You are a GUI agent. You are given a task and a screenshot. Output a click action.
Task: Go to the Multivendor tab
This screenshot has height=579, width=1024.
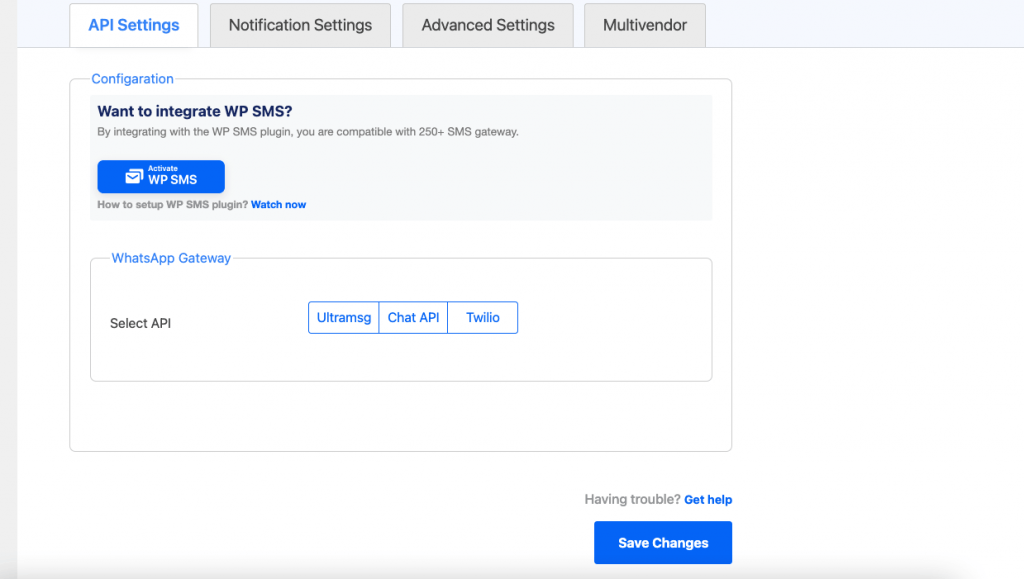pyautogui.click(x=645, y=25)
